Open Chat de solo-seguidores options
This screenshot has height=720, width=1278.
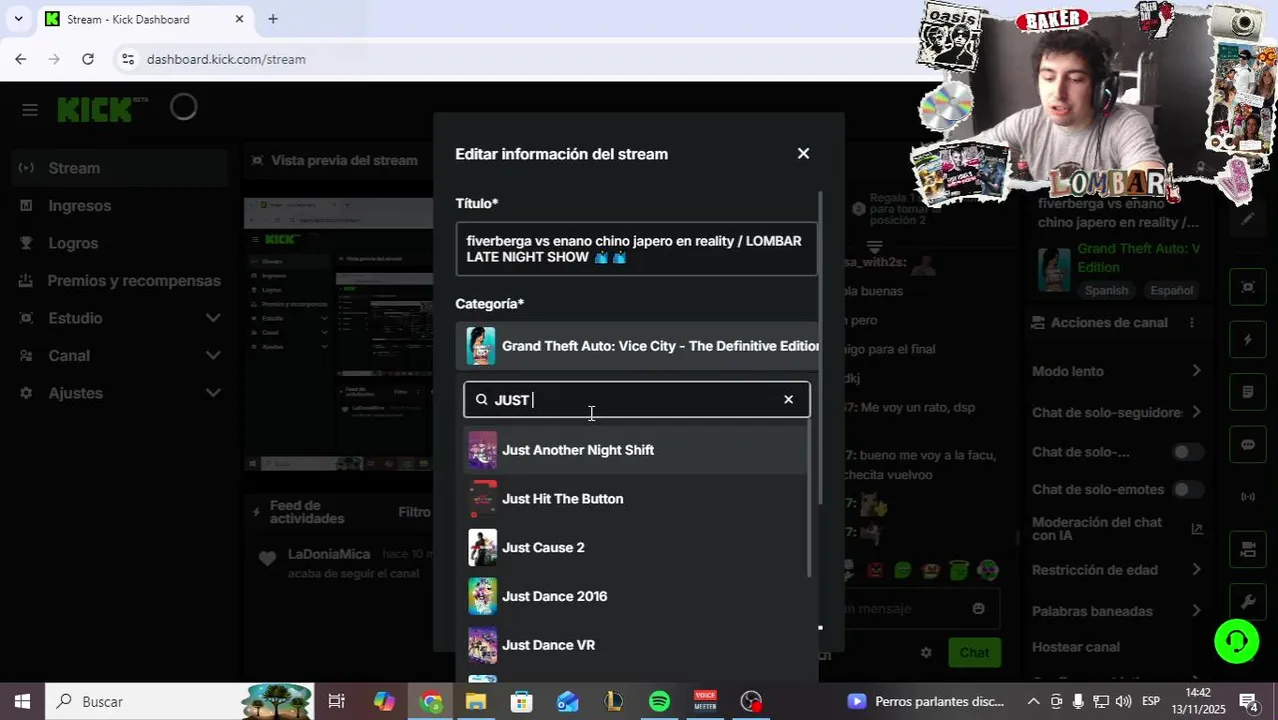(x=1117, y=412)
